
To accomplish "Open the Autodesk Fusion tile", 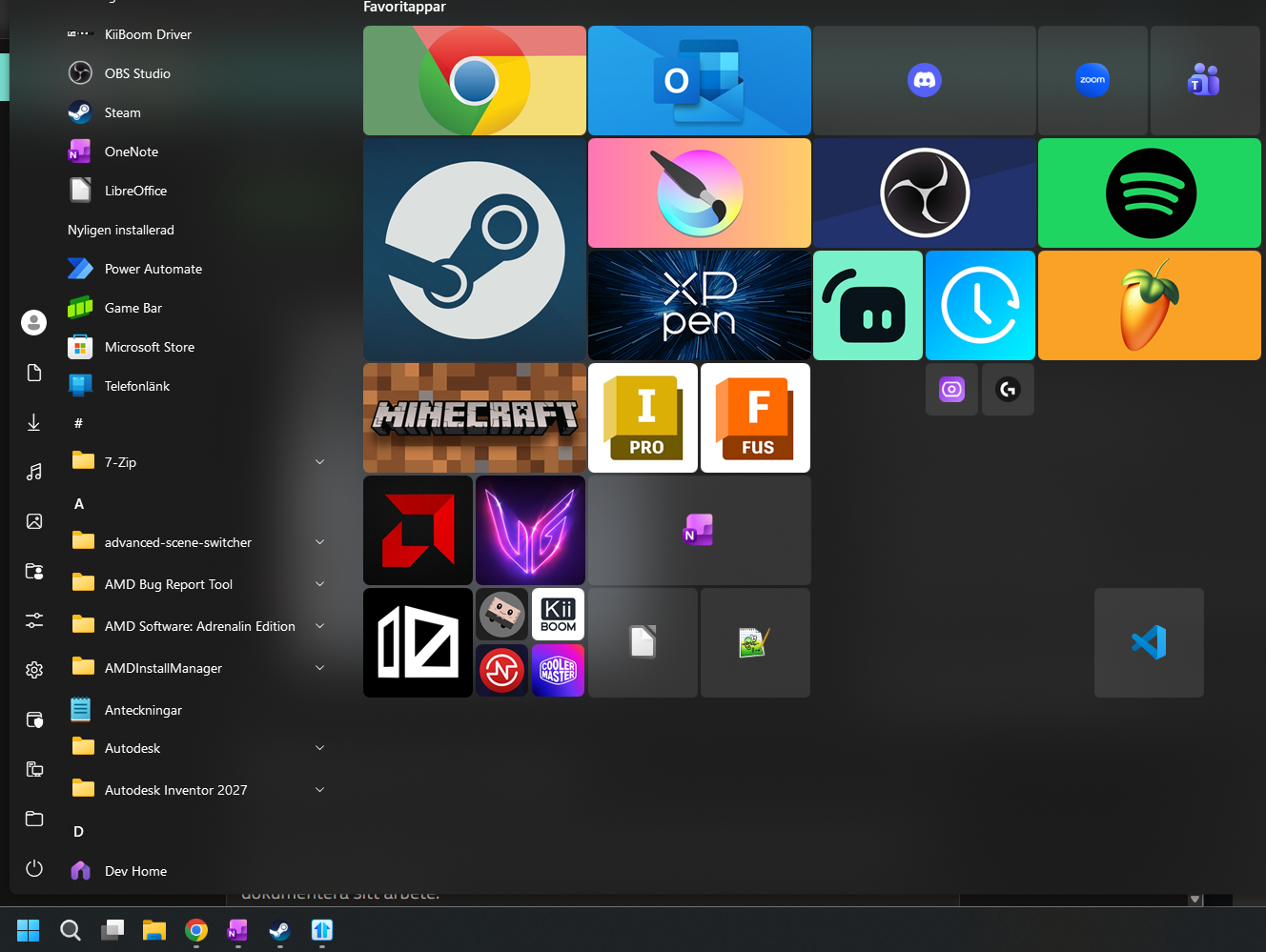I will [x=755, y=418].
